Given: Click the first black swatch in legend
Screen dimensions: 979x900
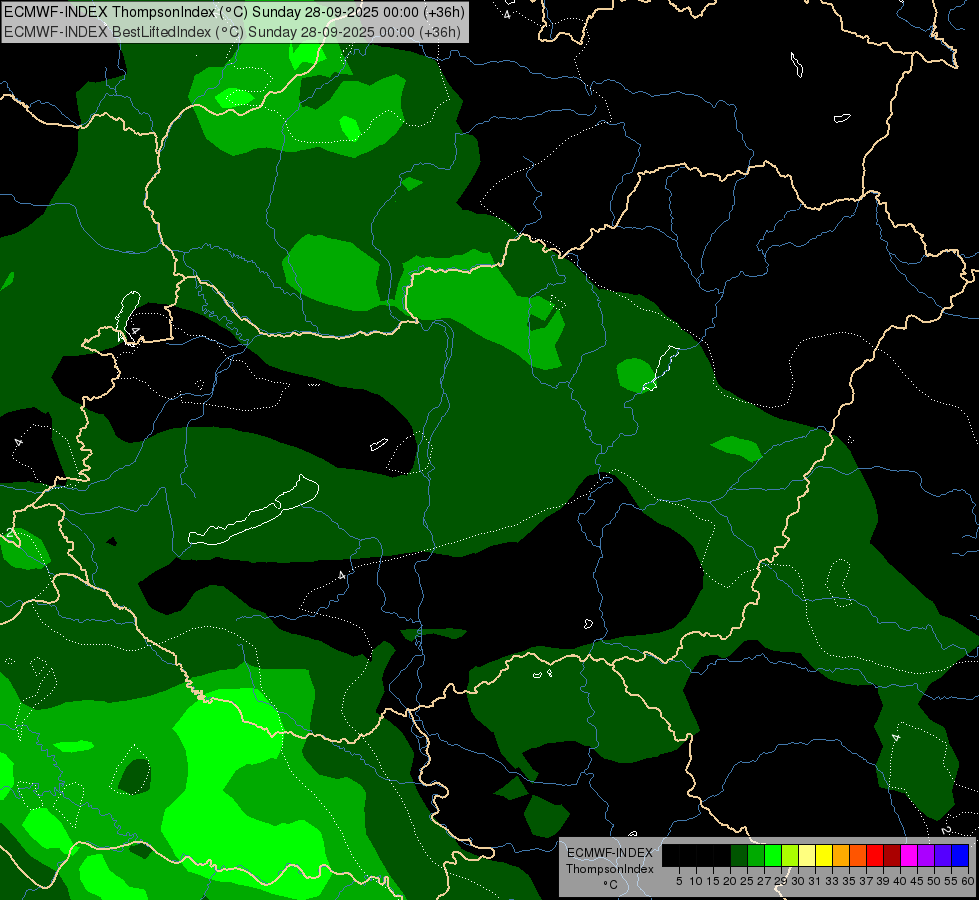Looking at the screenshot, I should pyautogui.click(x=671, y=855).
